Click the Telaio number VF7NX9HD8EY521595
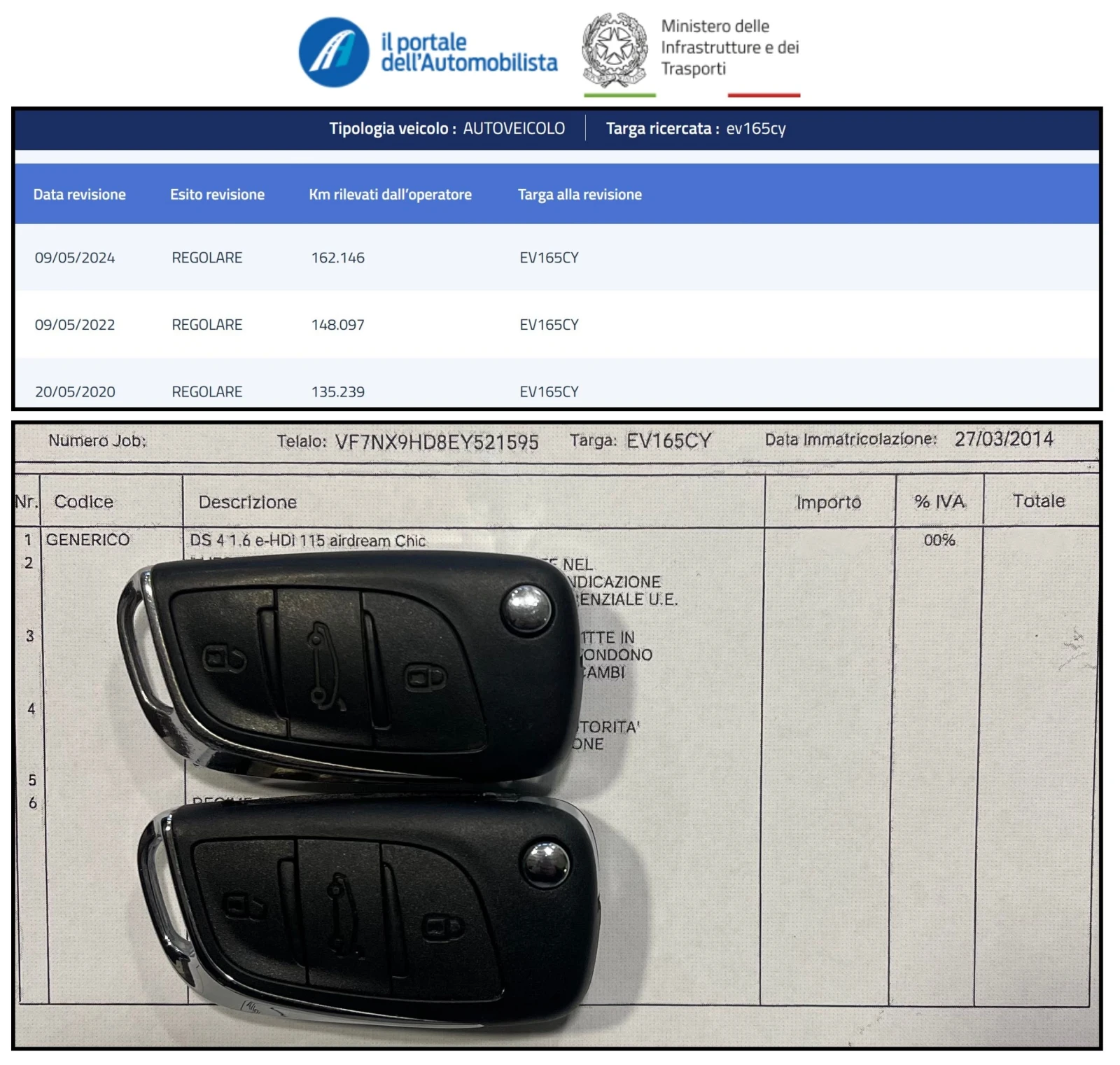 (x=437, y=442)
